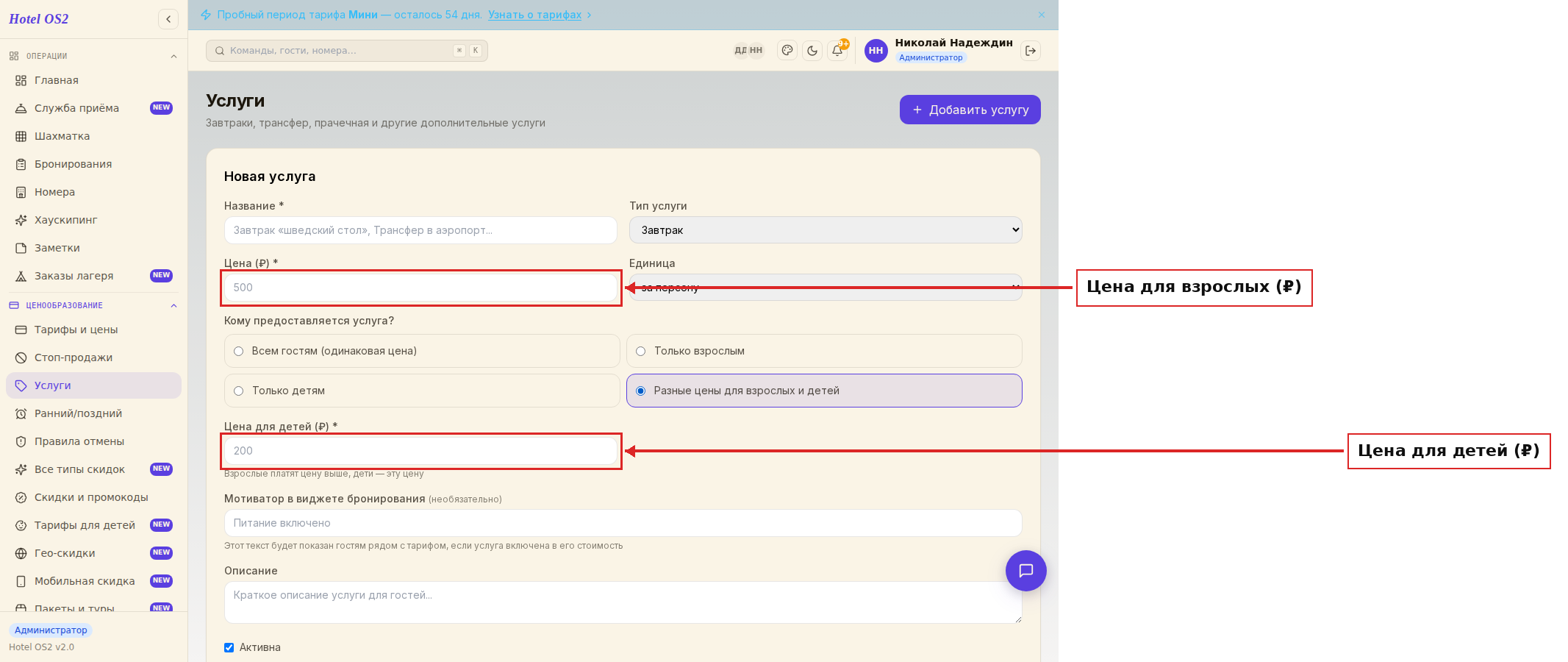Focus the "Название" service name field

[x=420, y=230]
